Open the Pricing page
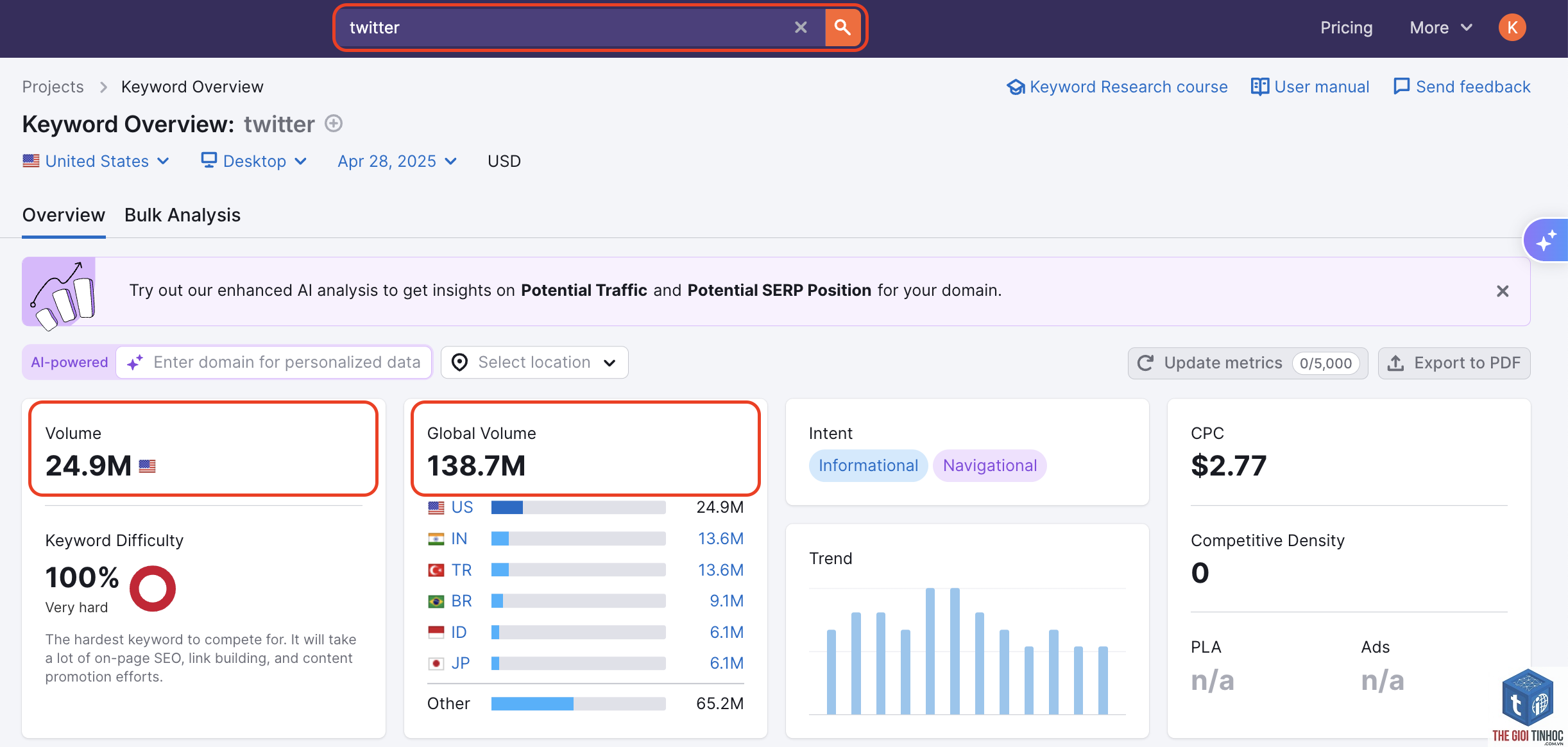The width and height of the screenshot is (1568, 747). coord(1346,28)
